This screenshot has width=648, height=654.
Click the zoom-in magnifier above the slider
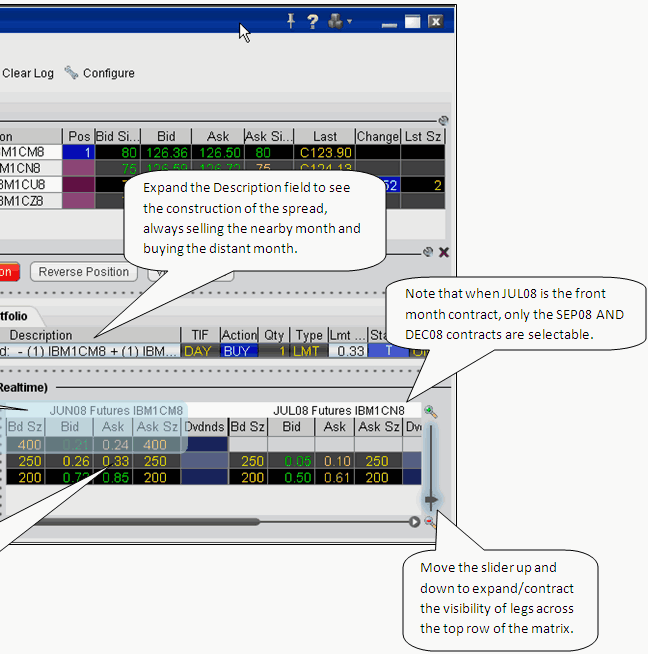coord(430,411)
